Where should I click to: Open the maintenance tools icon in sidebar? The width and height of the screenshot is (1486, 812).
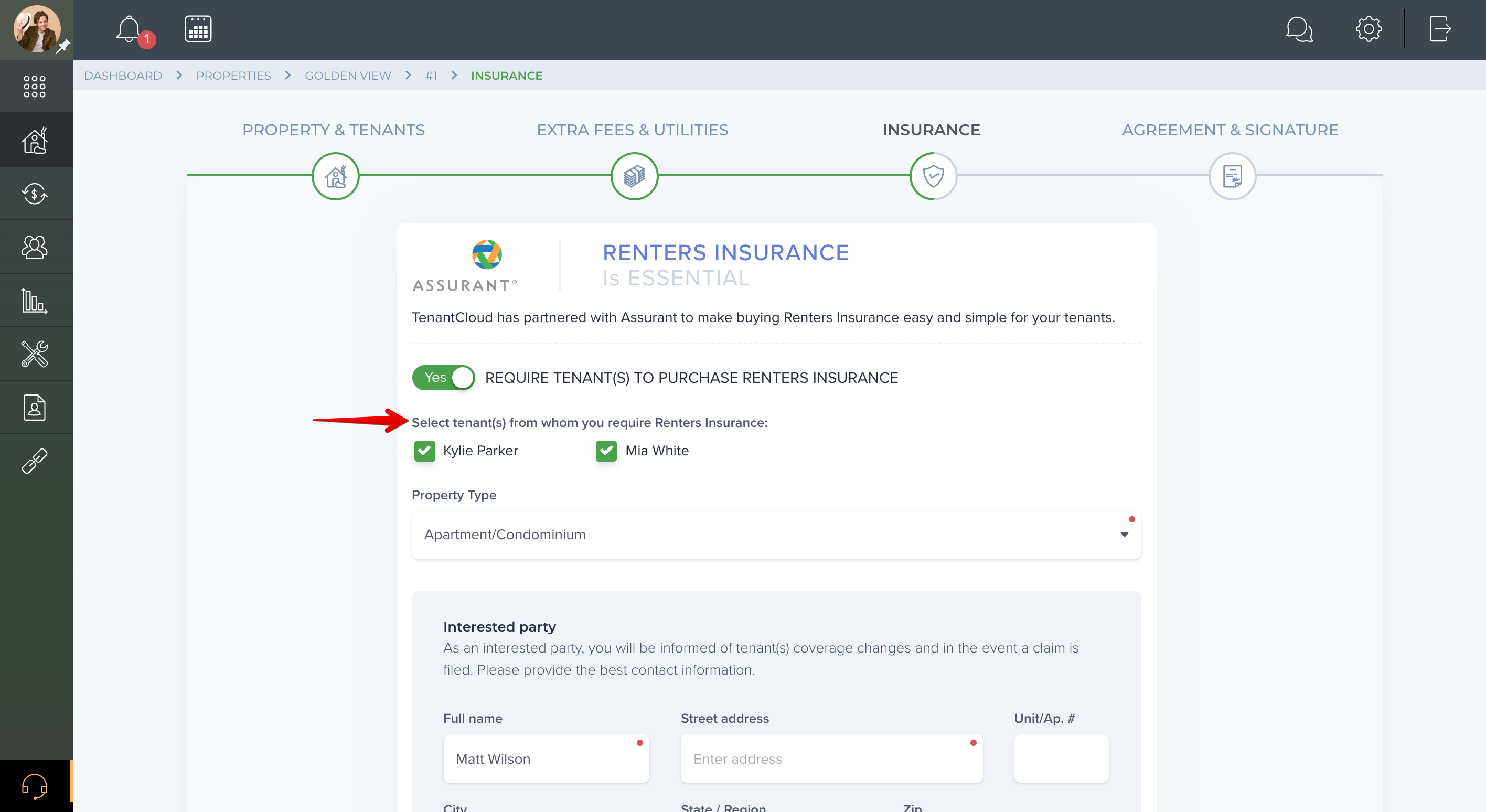coord(35,354)
